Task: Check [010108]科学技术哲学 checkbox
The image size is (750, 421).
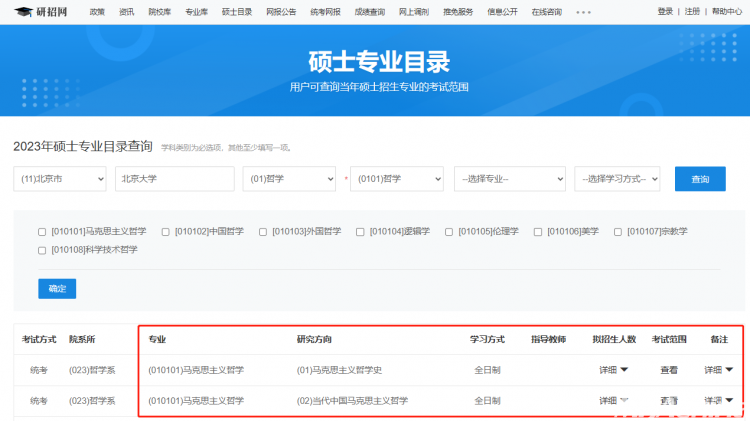Action: click(x=42, y=250)
